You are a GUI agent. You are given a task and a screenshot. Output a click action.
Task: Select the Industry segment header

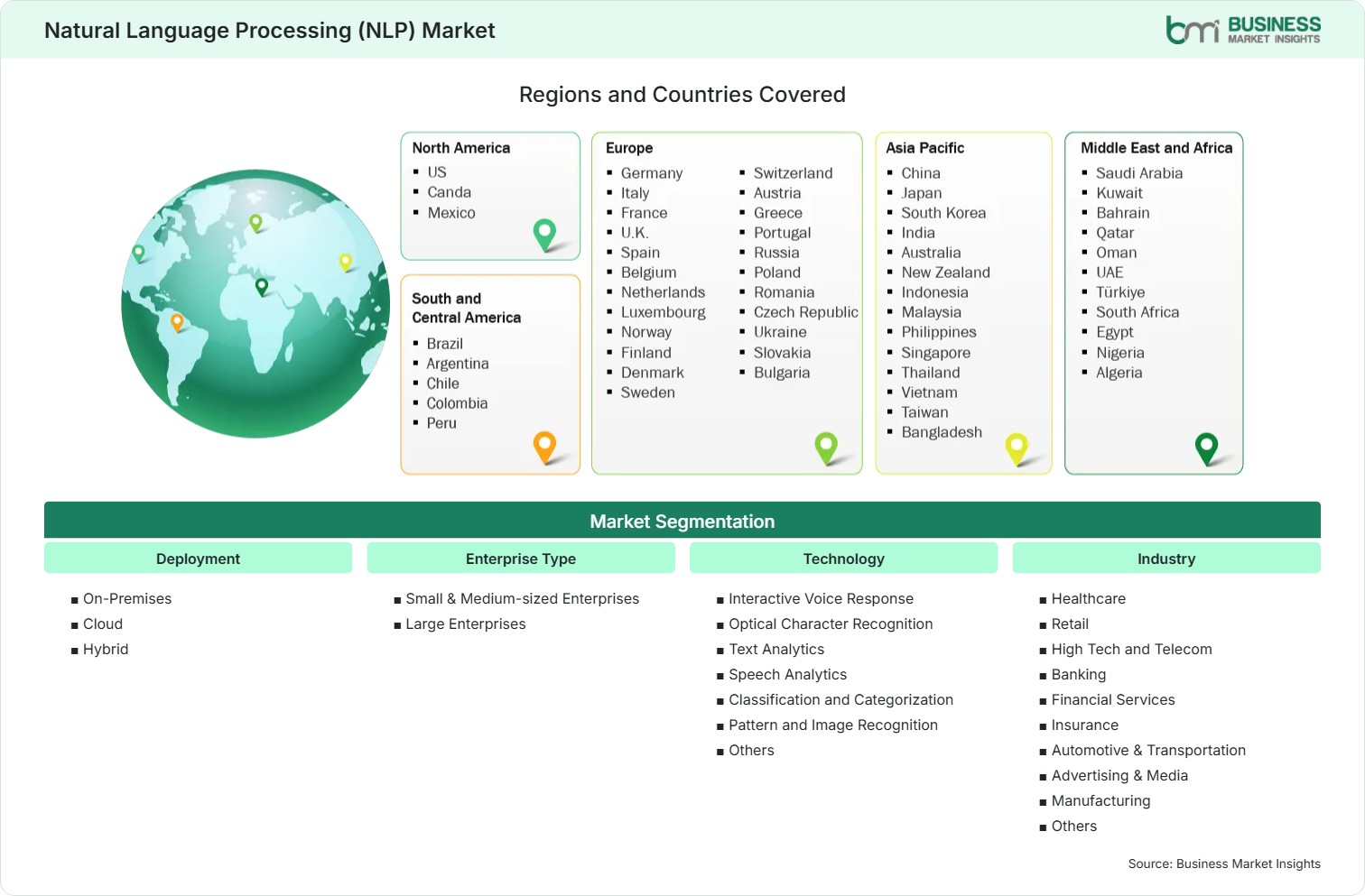coord(1166,559)
